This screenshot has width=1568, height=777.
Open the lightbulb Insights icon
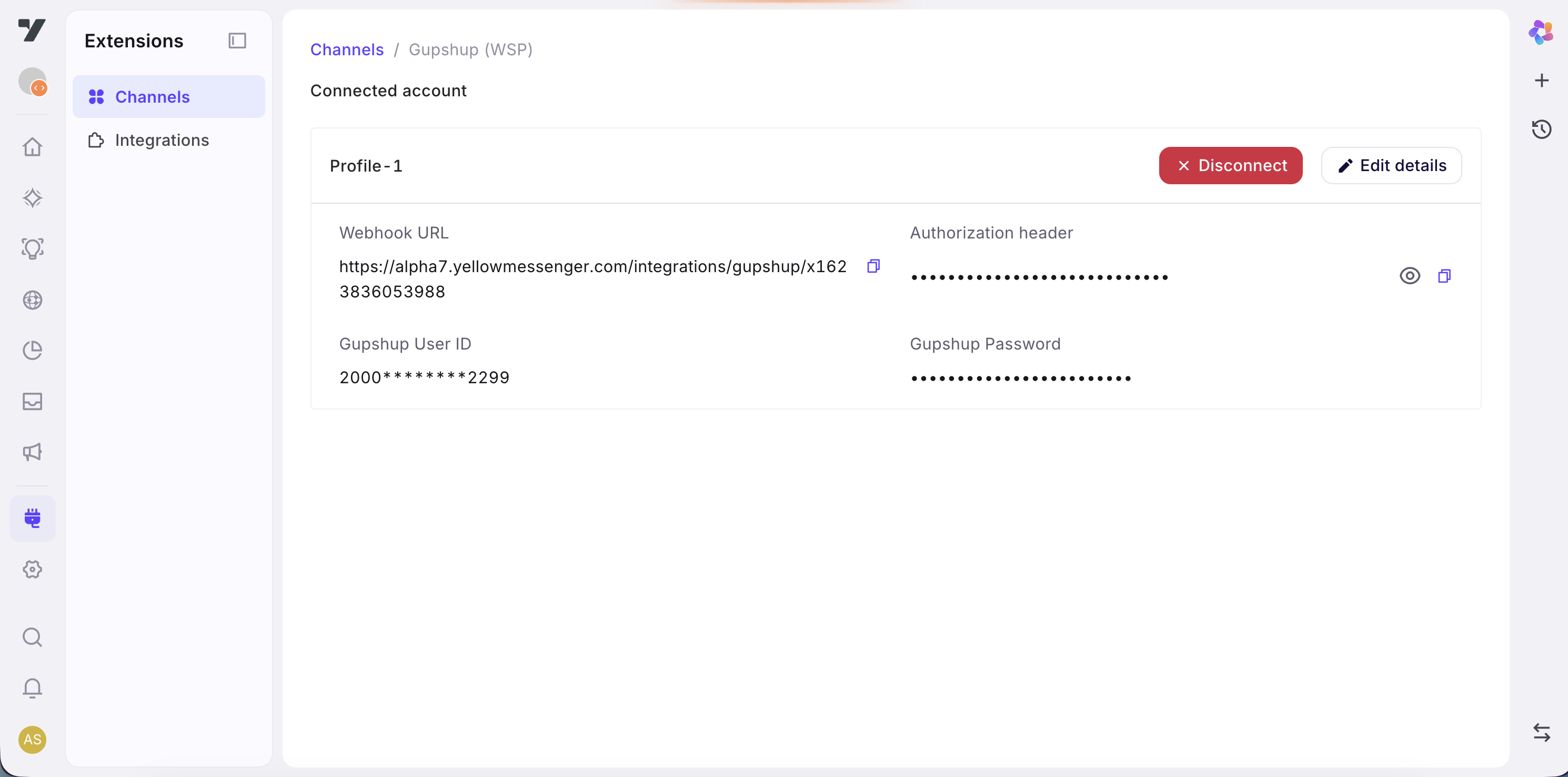click(32, 248)
